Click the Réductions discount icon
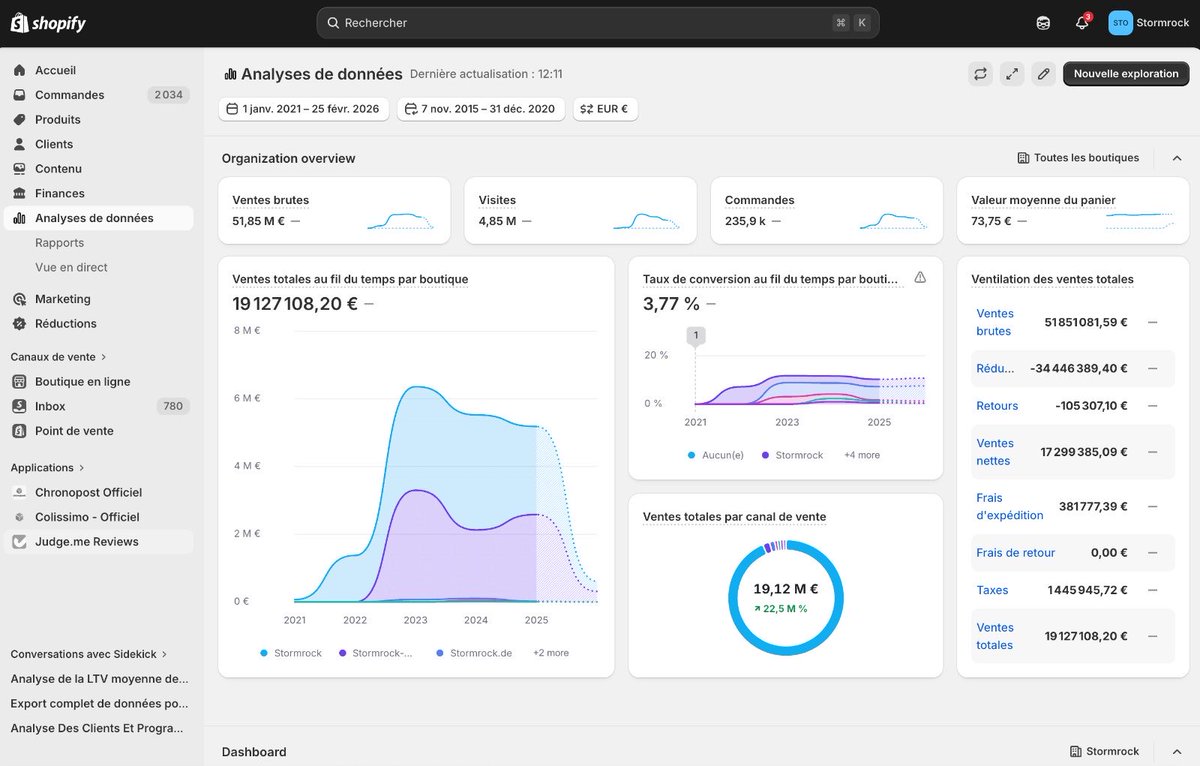The height and width of the screenshot is (766, 1200). pyautogui.click(x=20, y=323)
